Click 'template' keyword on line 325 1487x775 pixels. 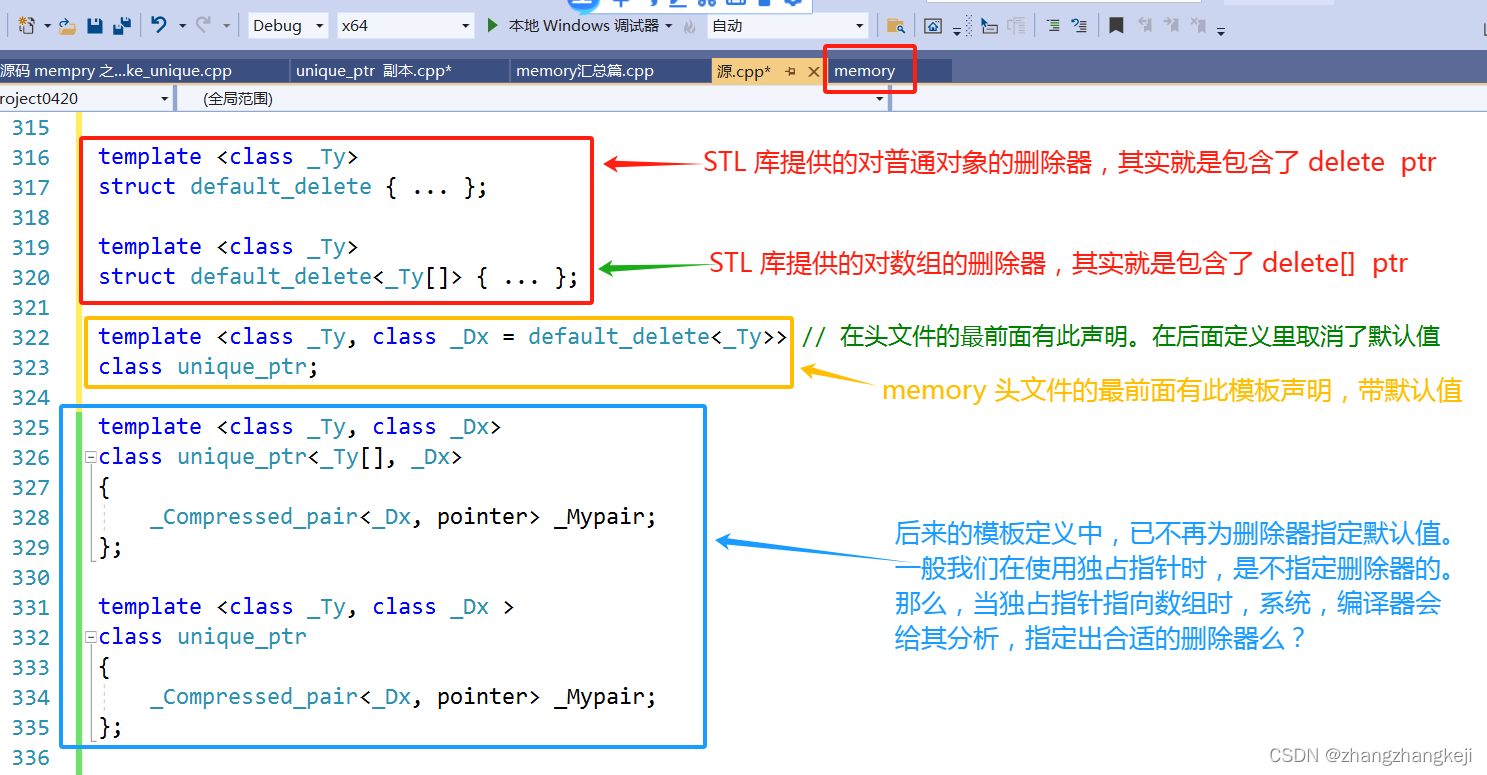point(150,427)
